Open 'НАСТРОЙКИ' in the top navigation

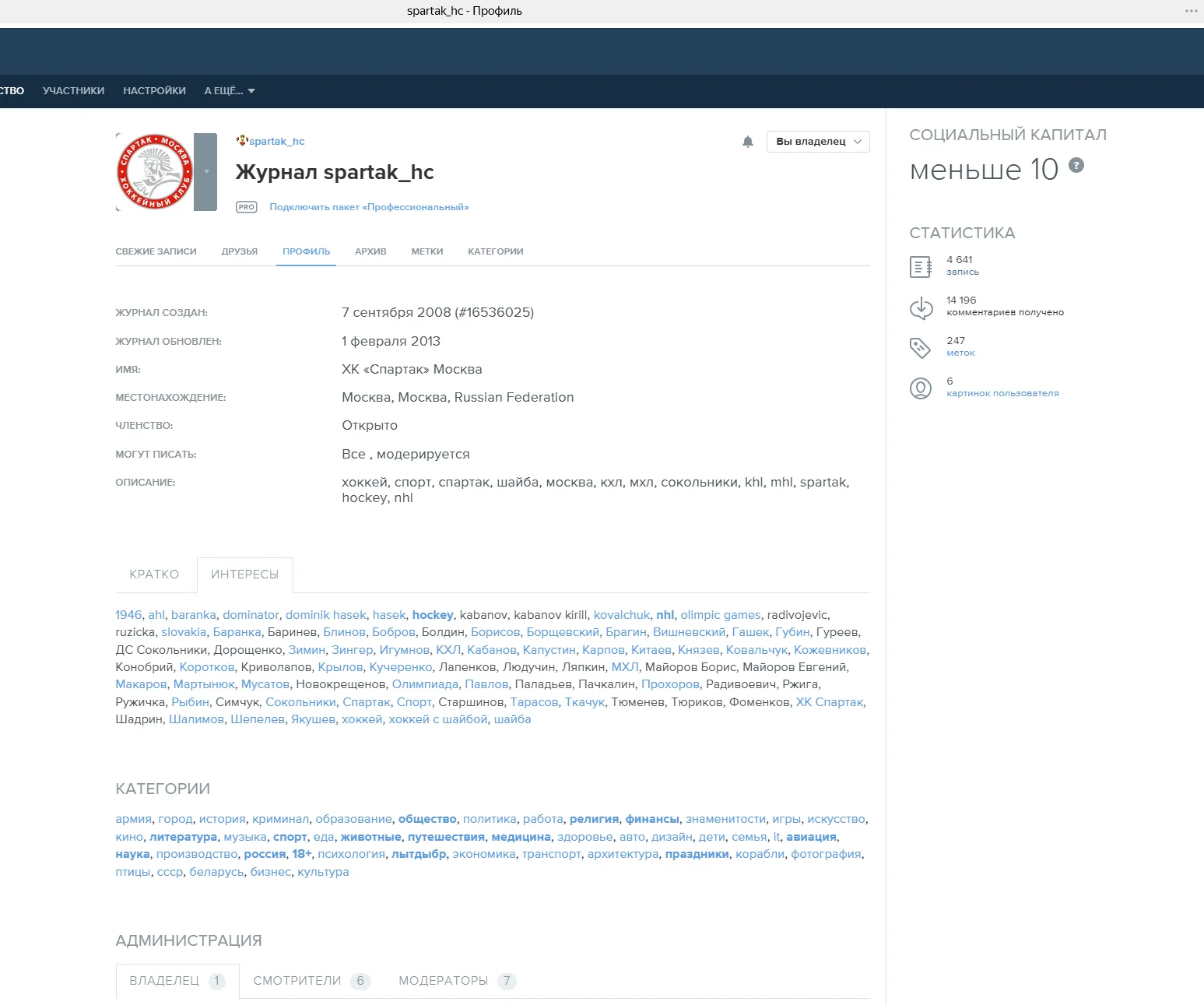[154, 91]
